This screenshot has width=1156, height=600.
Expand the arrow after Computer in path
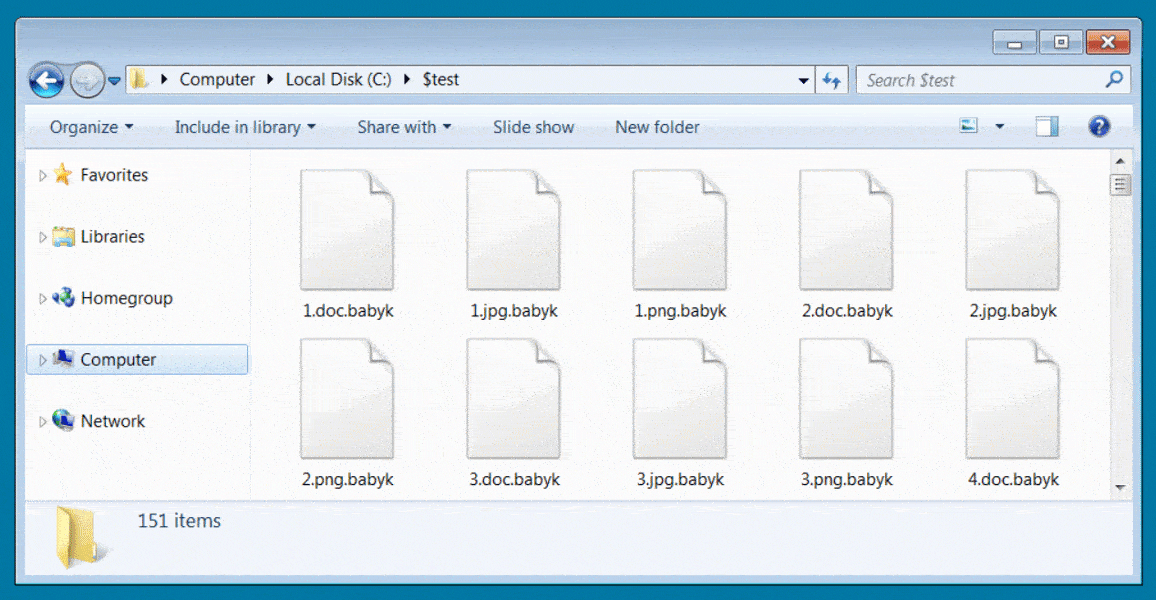coord(271,80)
